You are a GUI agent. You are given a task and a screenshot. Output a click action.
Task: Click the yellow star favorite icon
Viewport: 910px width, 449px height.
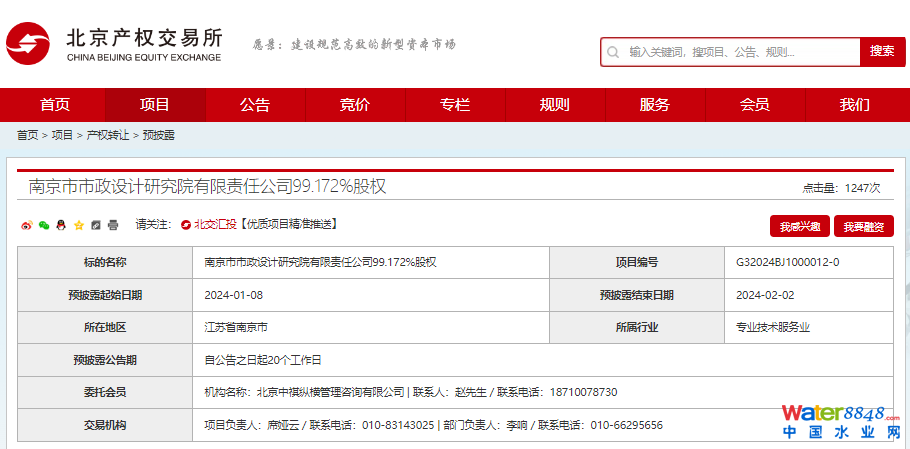pyautogui.click(x=78, y=225)
